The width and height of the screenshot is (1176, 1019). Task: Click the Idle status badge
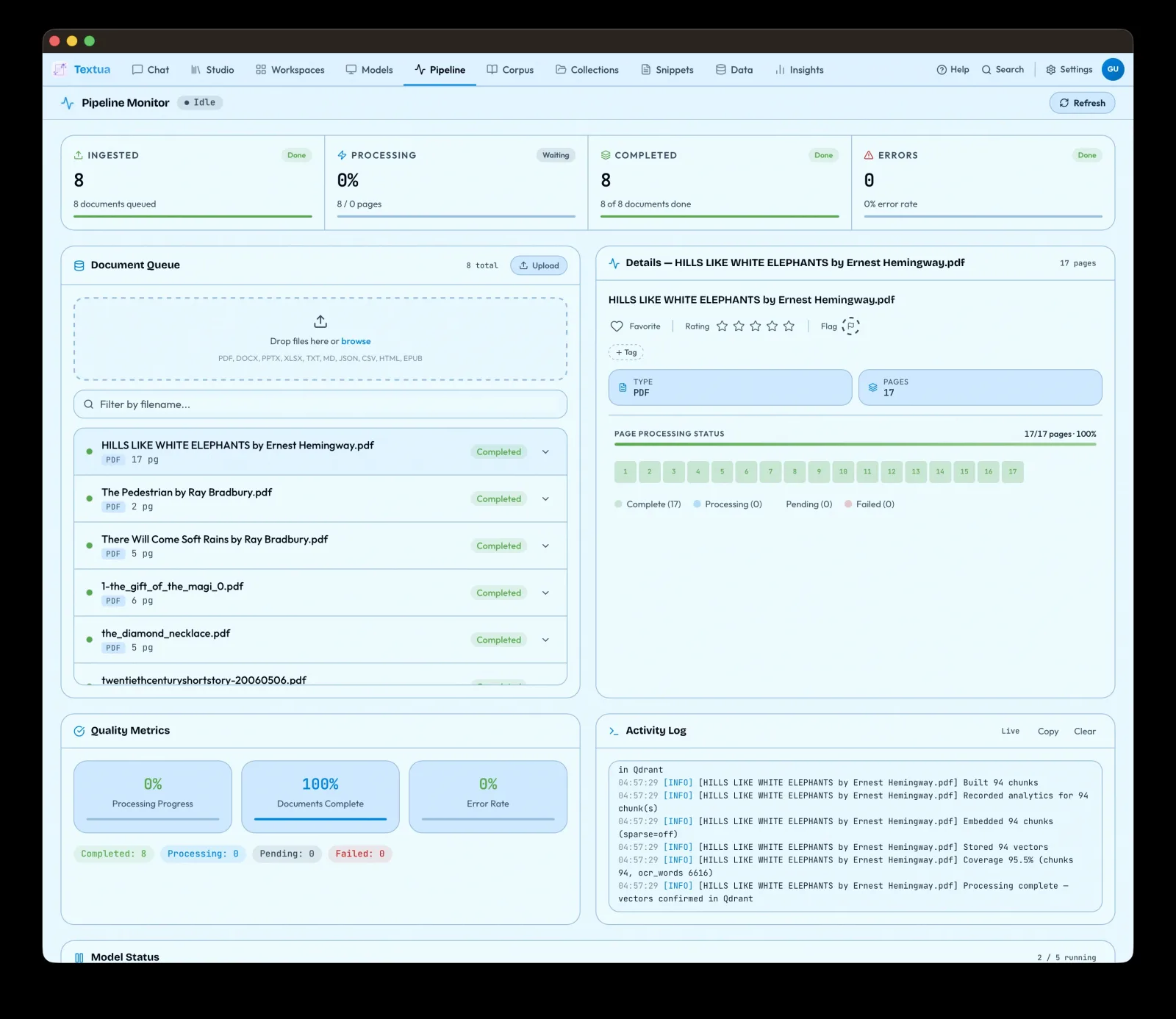tap(200, 102)
